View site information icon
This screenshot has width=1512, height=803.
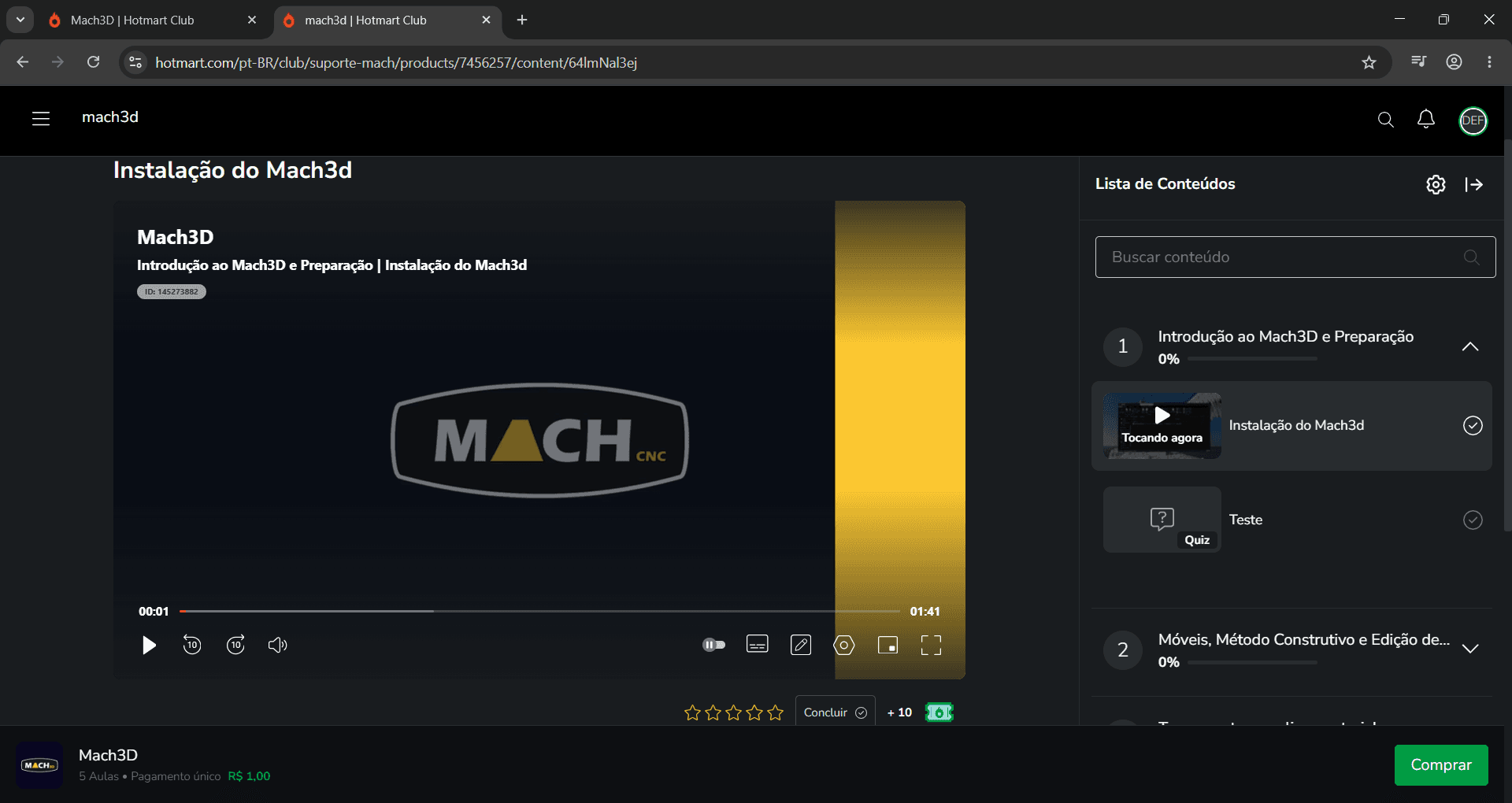[135, 62]
